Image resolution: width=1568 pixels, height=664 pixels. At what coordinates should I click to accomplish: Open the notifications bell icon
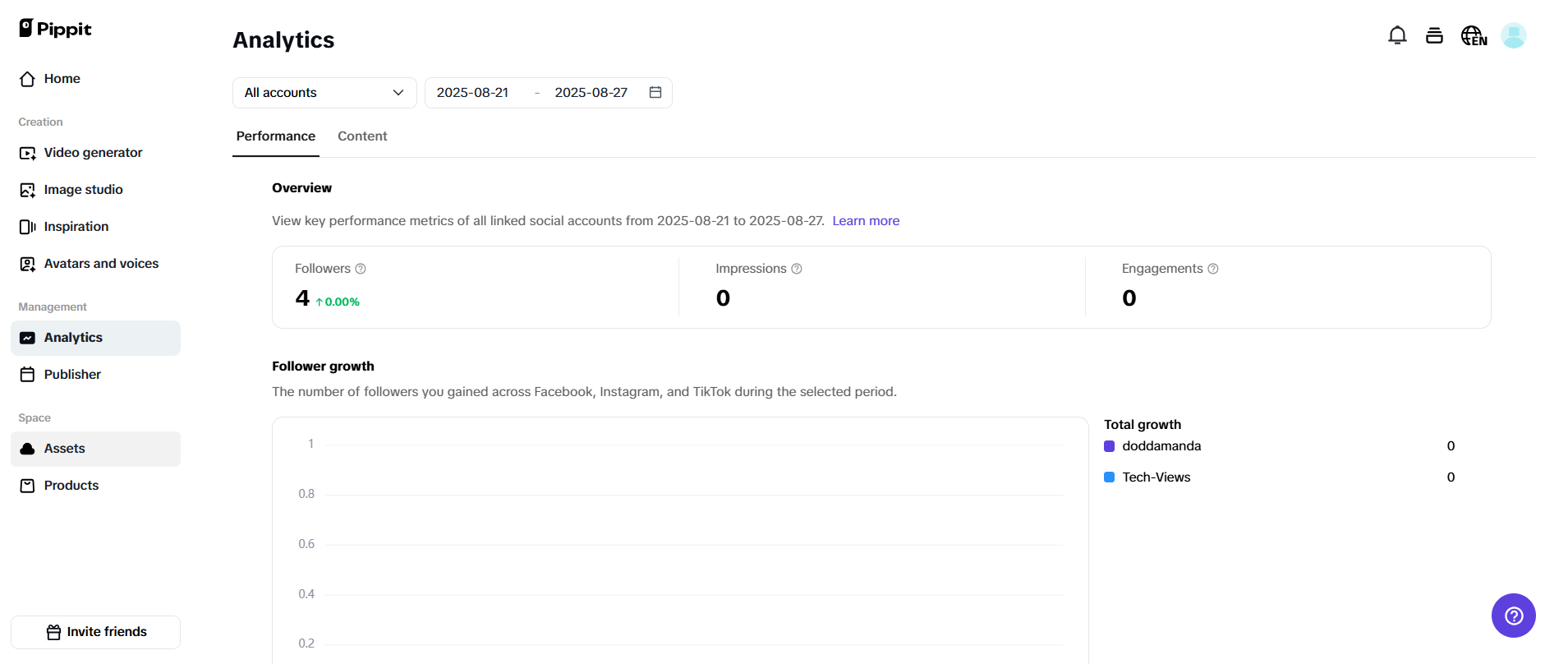click(x=1397, y=35)
